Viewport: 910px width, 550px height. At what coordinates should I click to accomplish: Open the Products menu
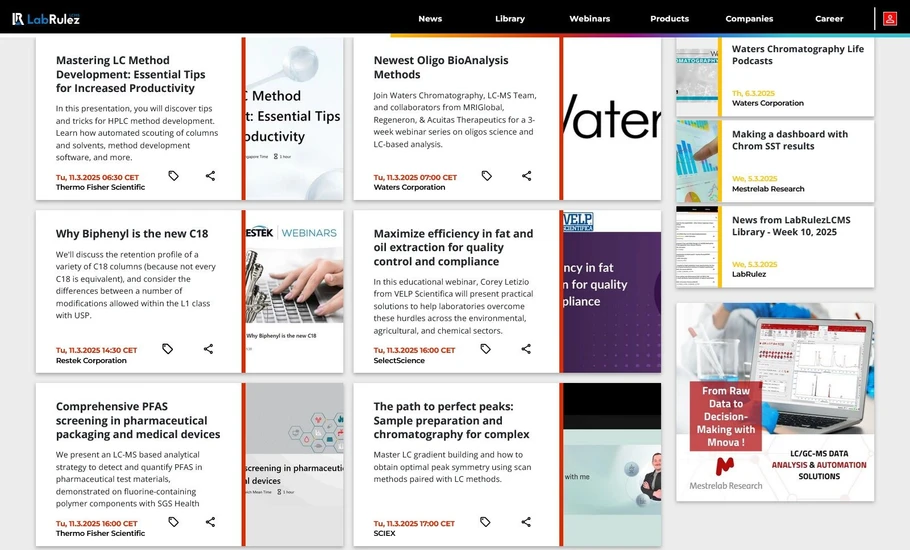[670, 19]
